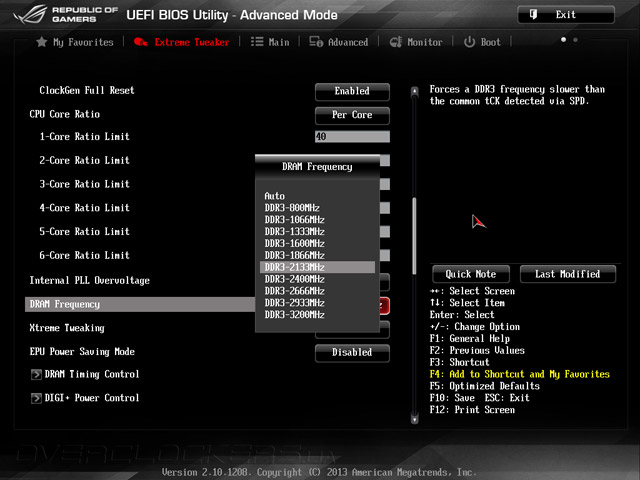This screenshot has height=480, width=640.
Task: Select DDR3-2666MHz option
Action: tap(317, 291)
